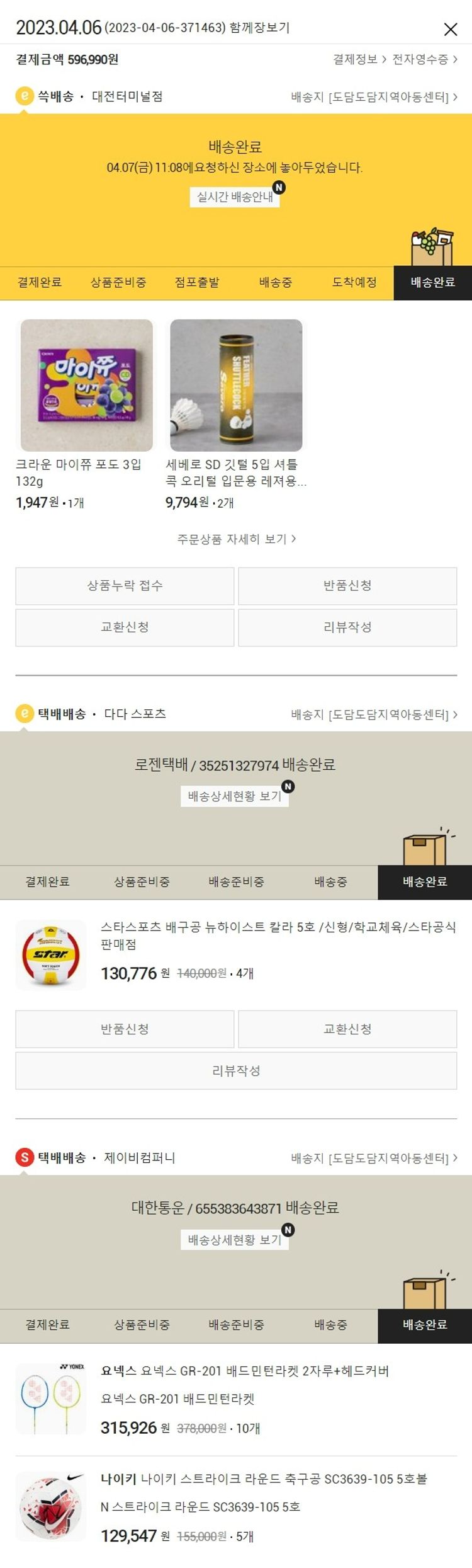This screenshot has width=472, height=1568.
Task: Select 점포출발 step in delivery progress
Action: pyautogui.click(x=197, y=282)
